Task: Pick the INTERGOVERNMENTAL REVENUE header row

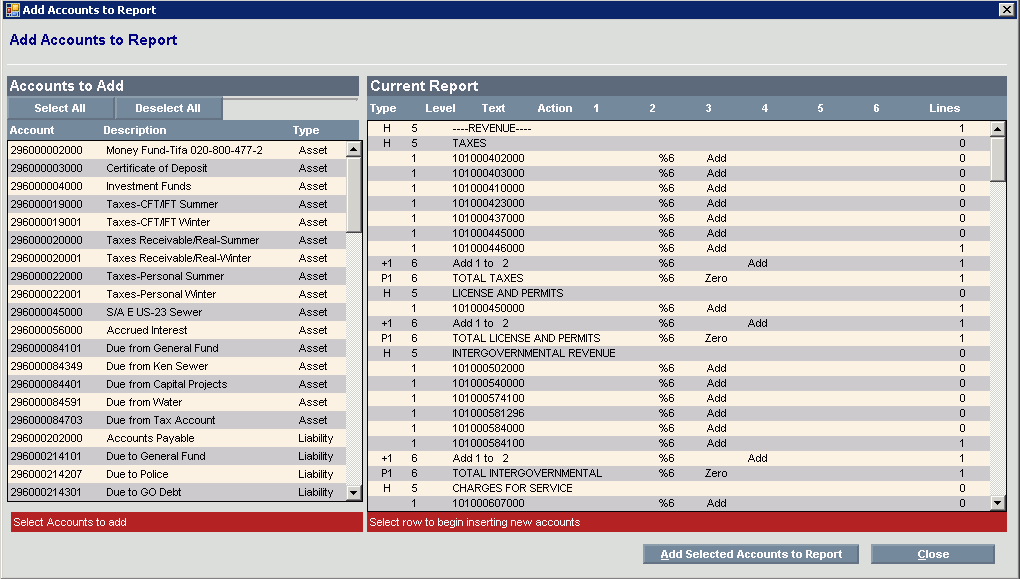Action: [x=533, y=353]
